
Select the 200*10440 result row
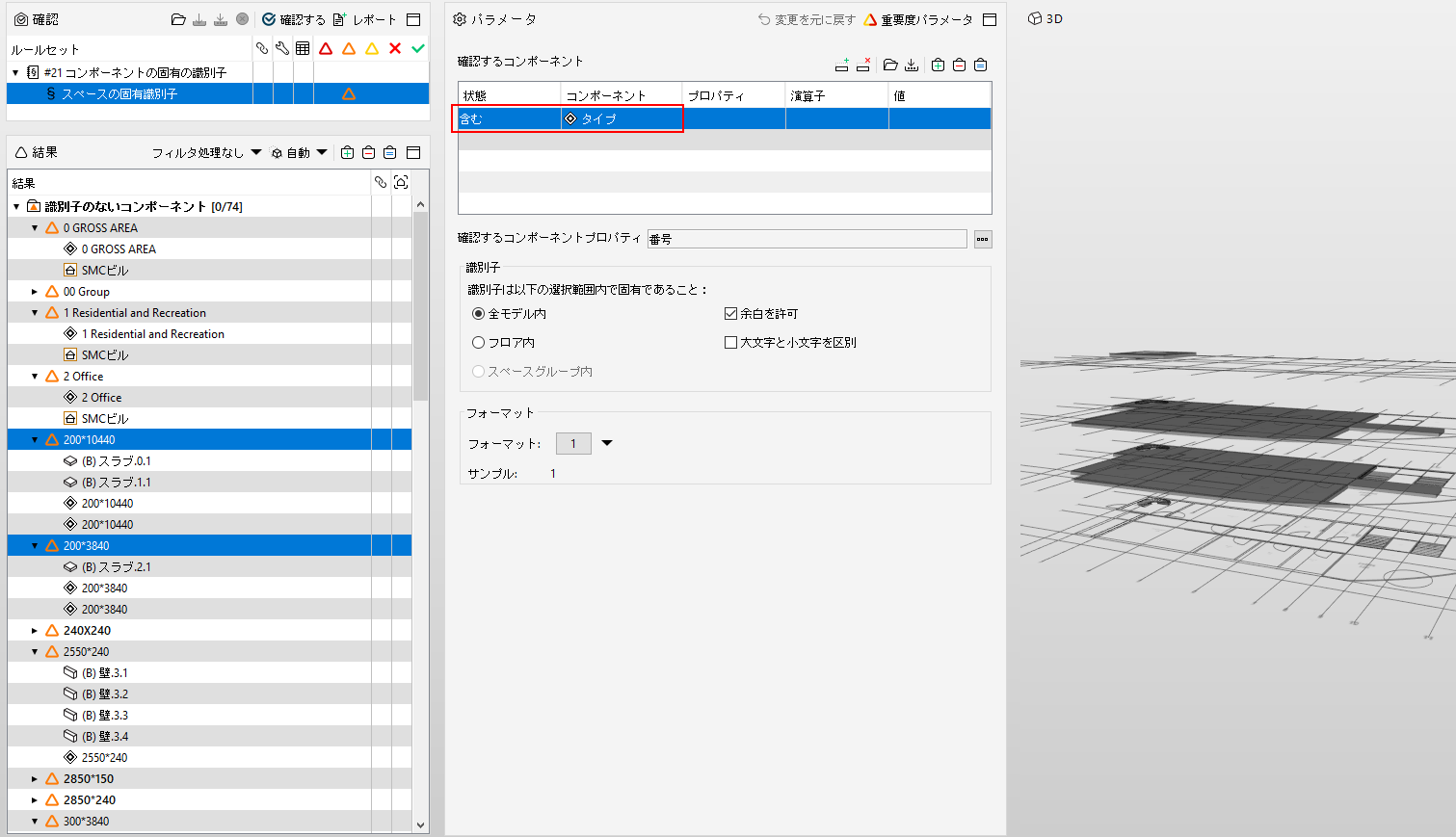tap(209, 440)
